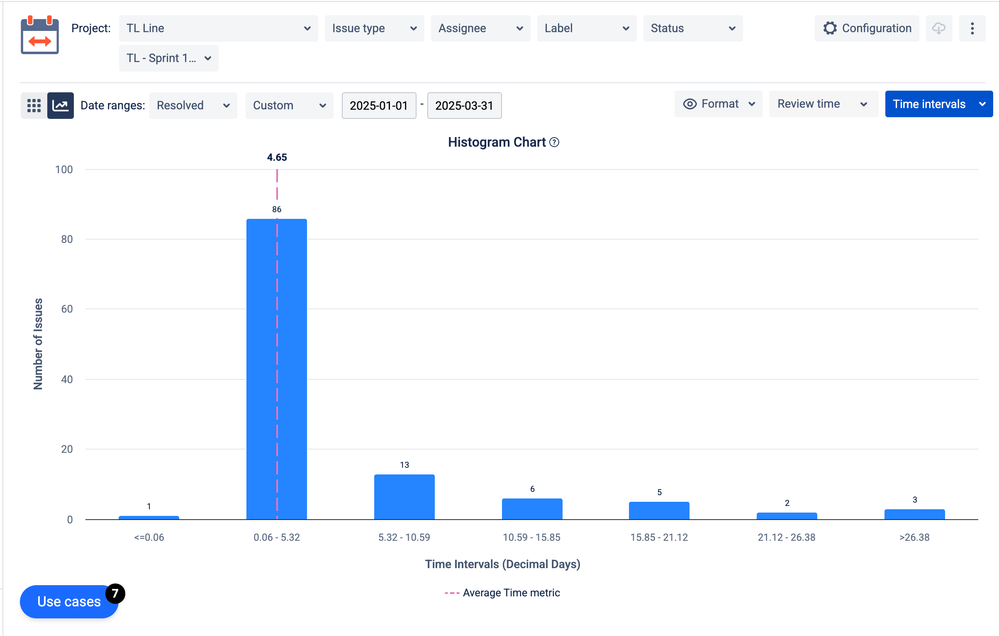
Task: Click the '0.06 - 5.32' axis label
Action: (x=277, y=537)
